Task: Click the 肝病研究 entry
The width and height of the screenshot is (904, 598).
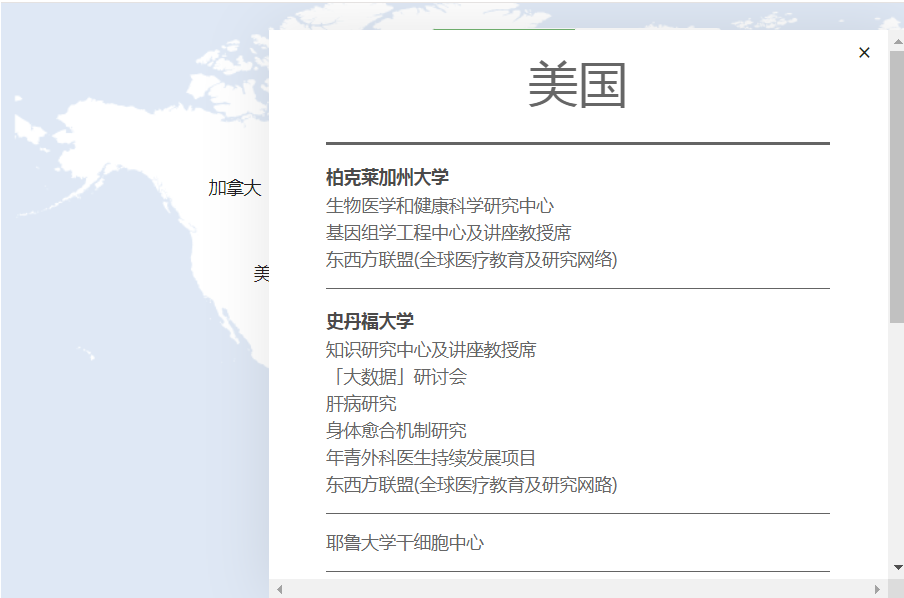Action: [x=360, y=403]
